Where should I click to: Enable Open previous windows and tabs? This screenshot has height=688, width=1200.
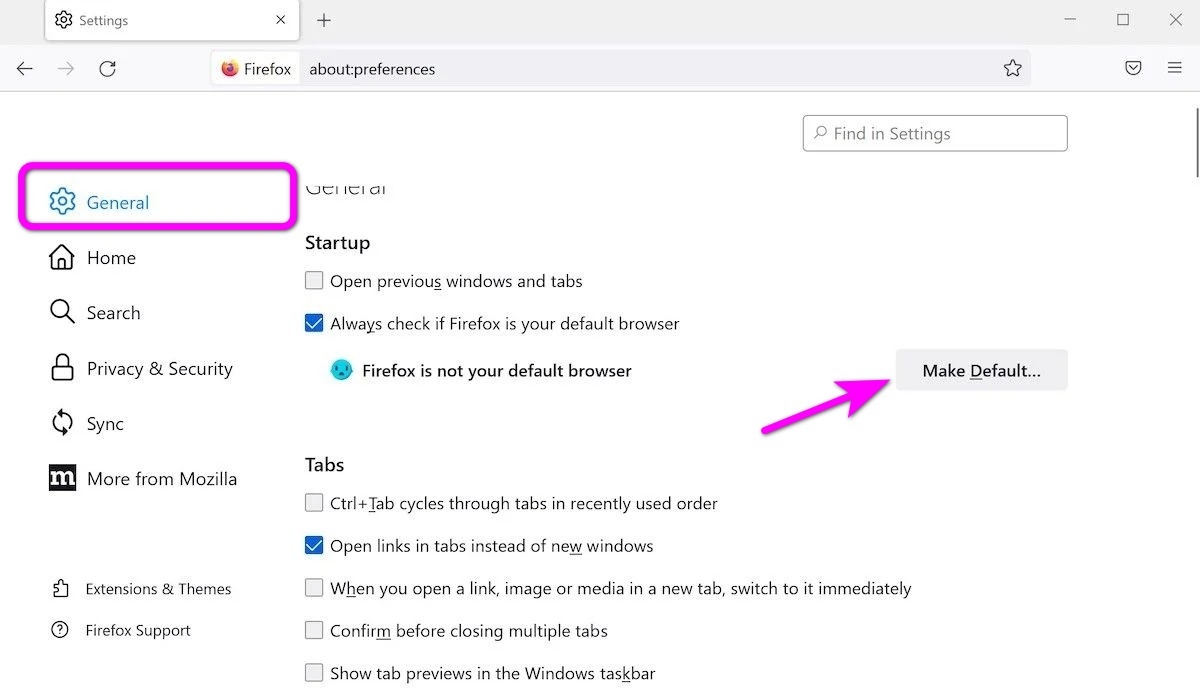[314, 280]
